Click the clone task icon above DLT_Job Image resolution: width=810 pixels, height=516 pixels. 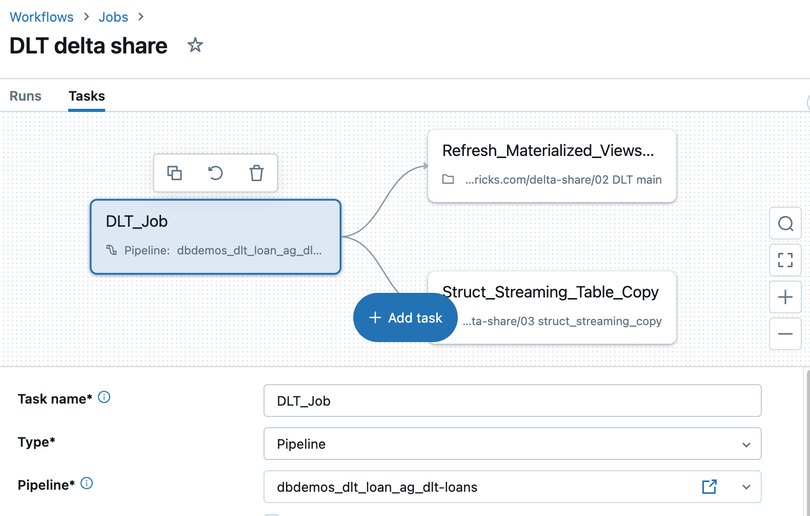click(175, 173)
